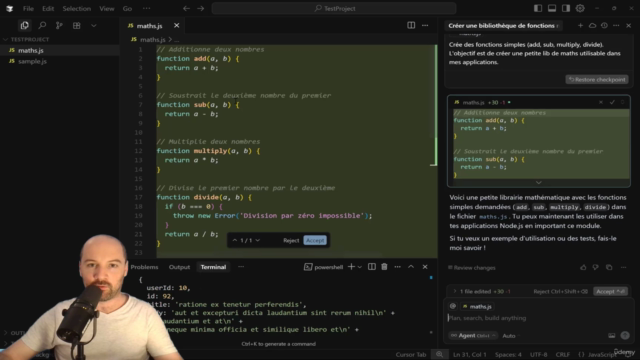
Task: Open terminal more actions ellipsis
Action: point(397,267)
